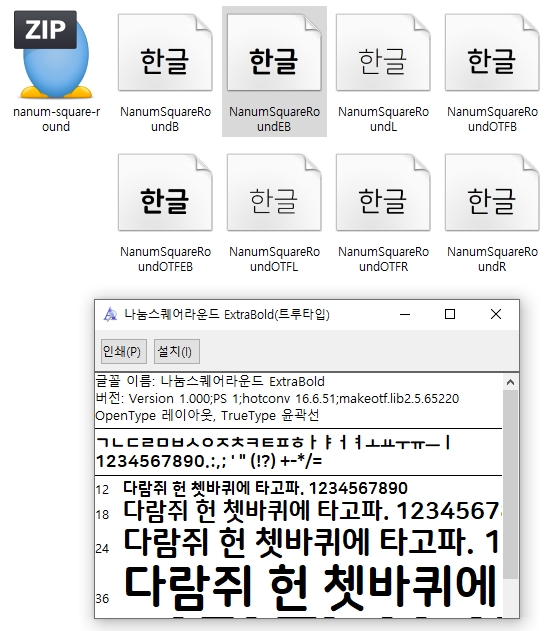
Task: Select the NanumSquareRoundOTFL font file icon
Action: [274, 193]
